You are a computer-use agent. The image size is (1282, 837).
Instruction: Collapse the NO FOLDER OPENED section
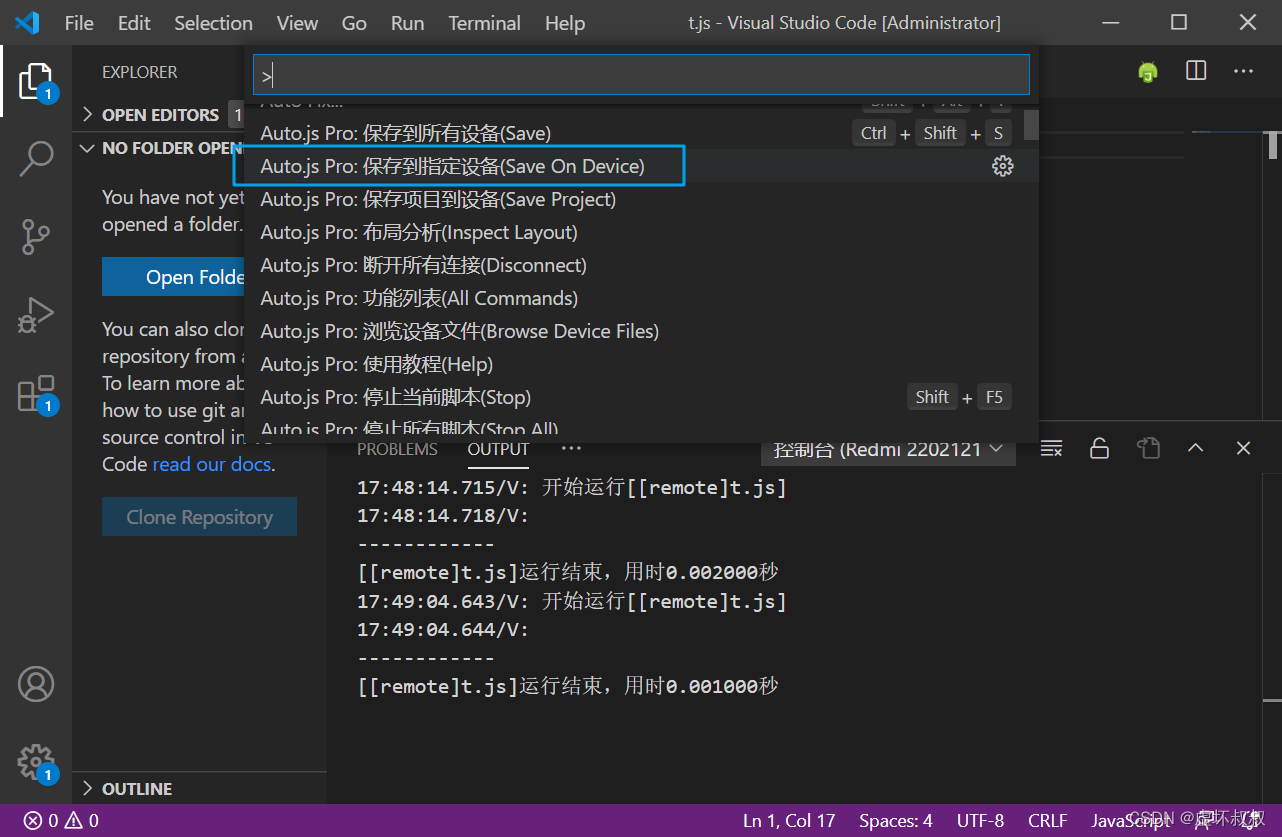(x=160, y=148)
